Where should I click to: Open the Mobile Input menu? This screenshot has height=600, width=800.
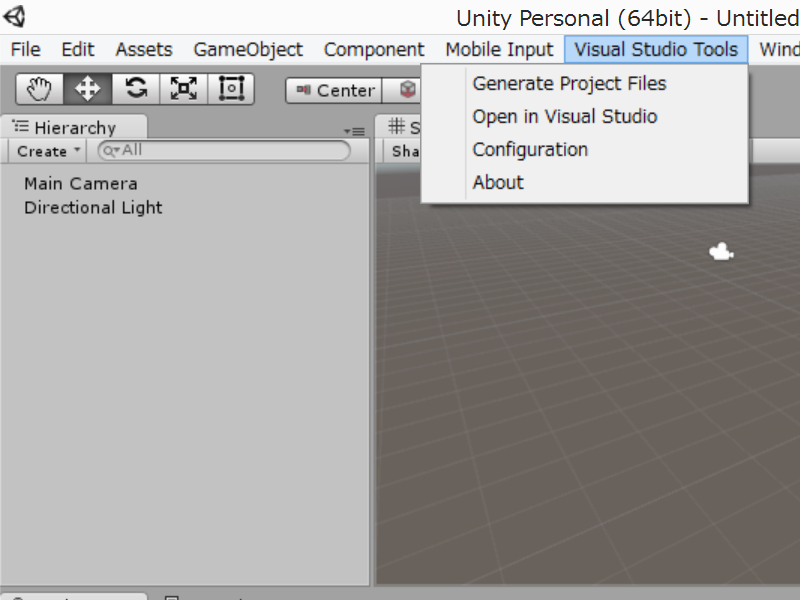[x=499, y=49]
